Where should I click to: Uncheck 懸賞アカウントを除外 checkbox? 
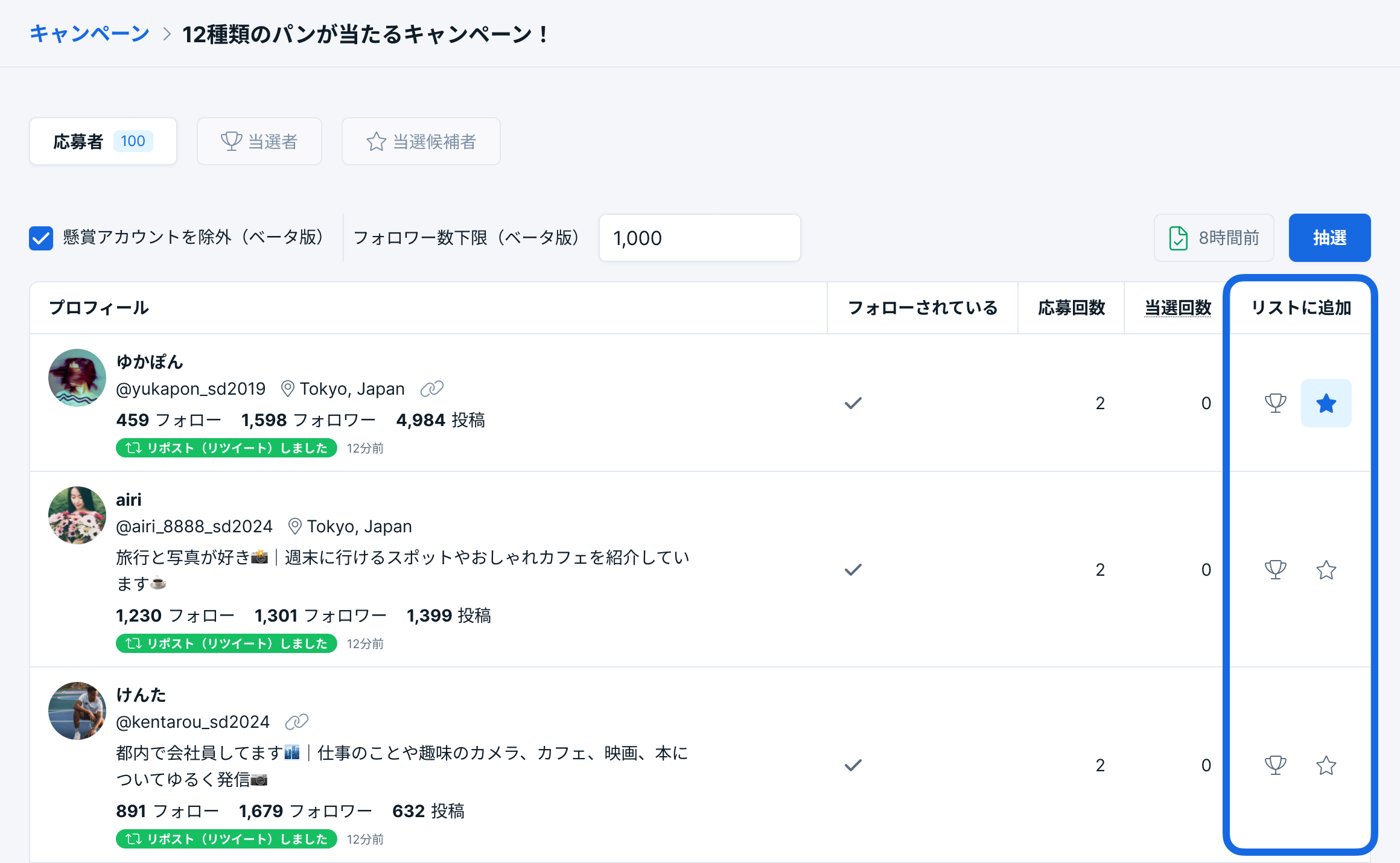41,238
